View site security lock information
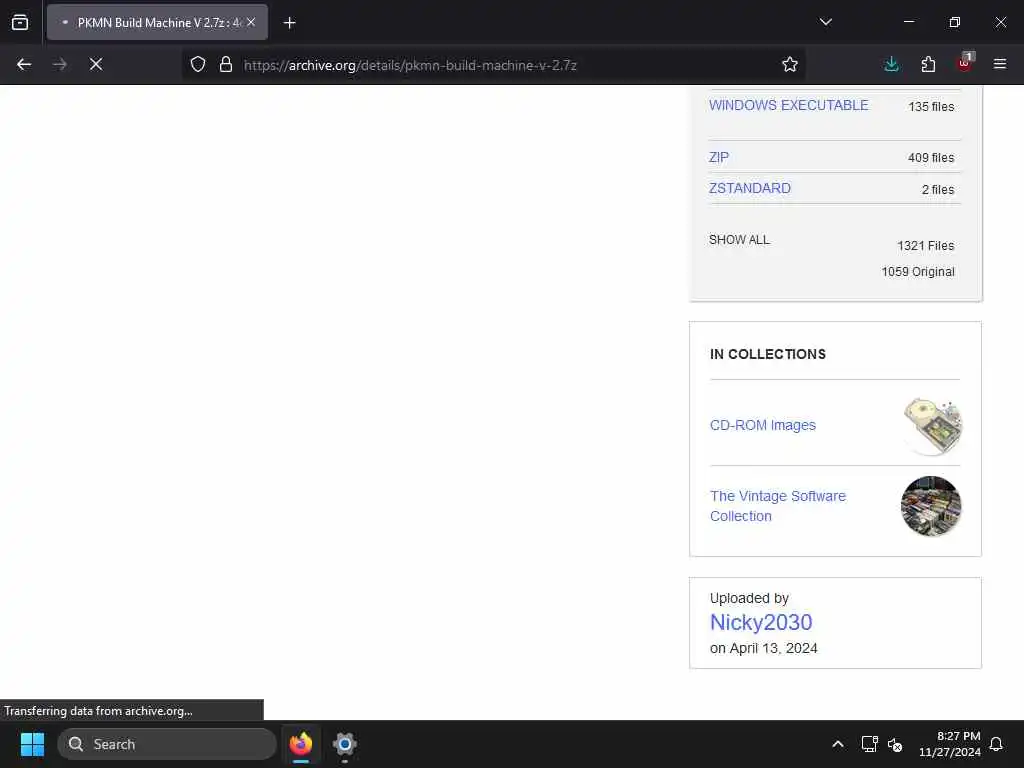 (x=226, y=64)
